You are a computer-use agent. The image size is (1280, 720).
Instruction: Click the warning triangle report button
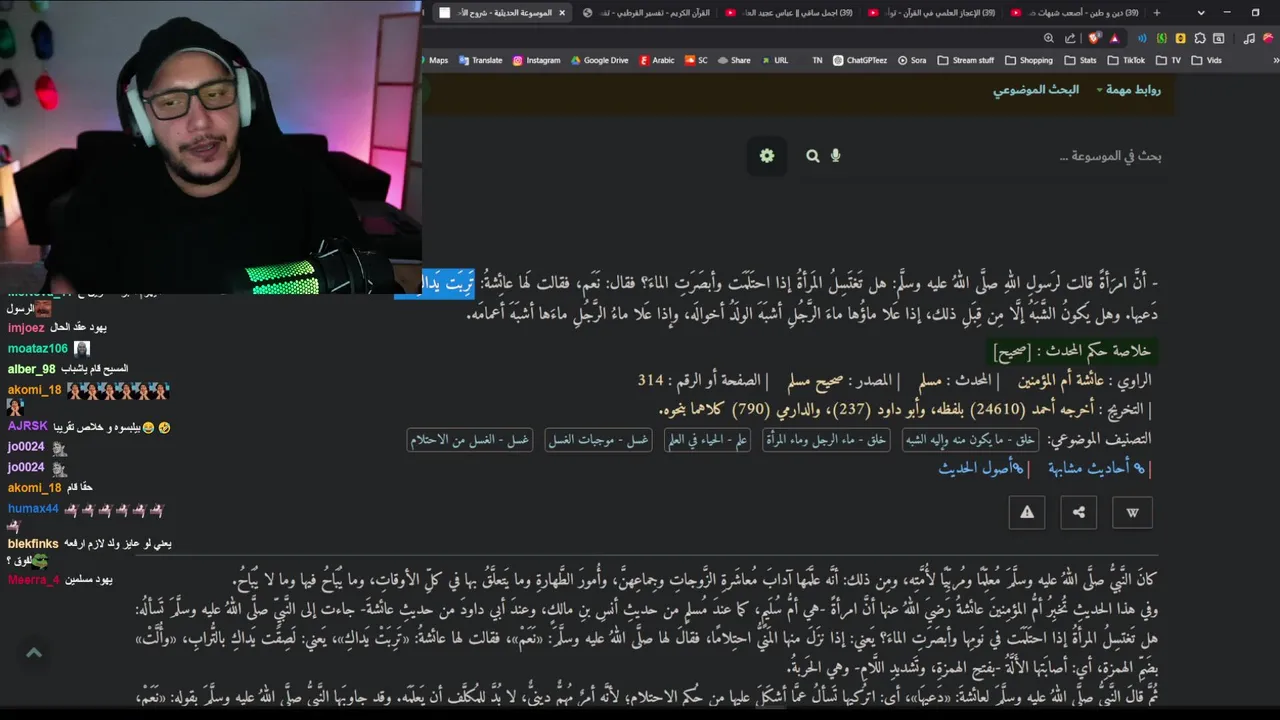pyautogui.click(x=1027, y=512)
